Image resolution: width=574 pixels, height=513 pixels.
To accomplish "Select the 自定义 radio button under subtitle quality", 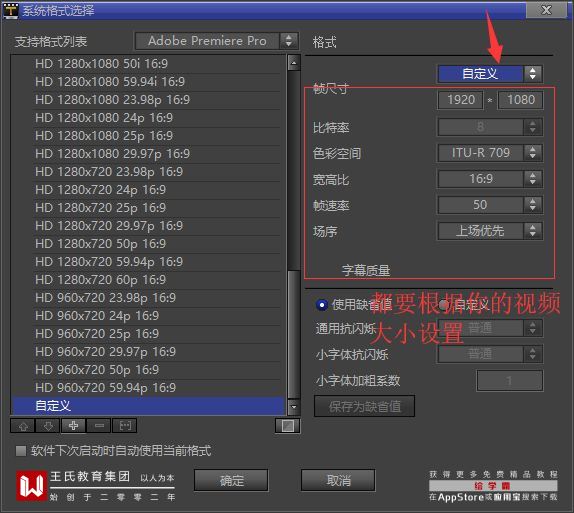I will pyautogui.click(x=444, y=305).
